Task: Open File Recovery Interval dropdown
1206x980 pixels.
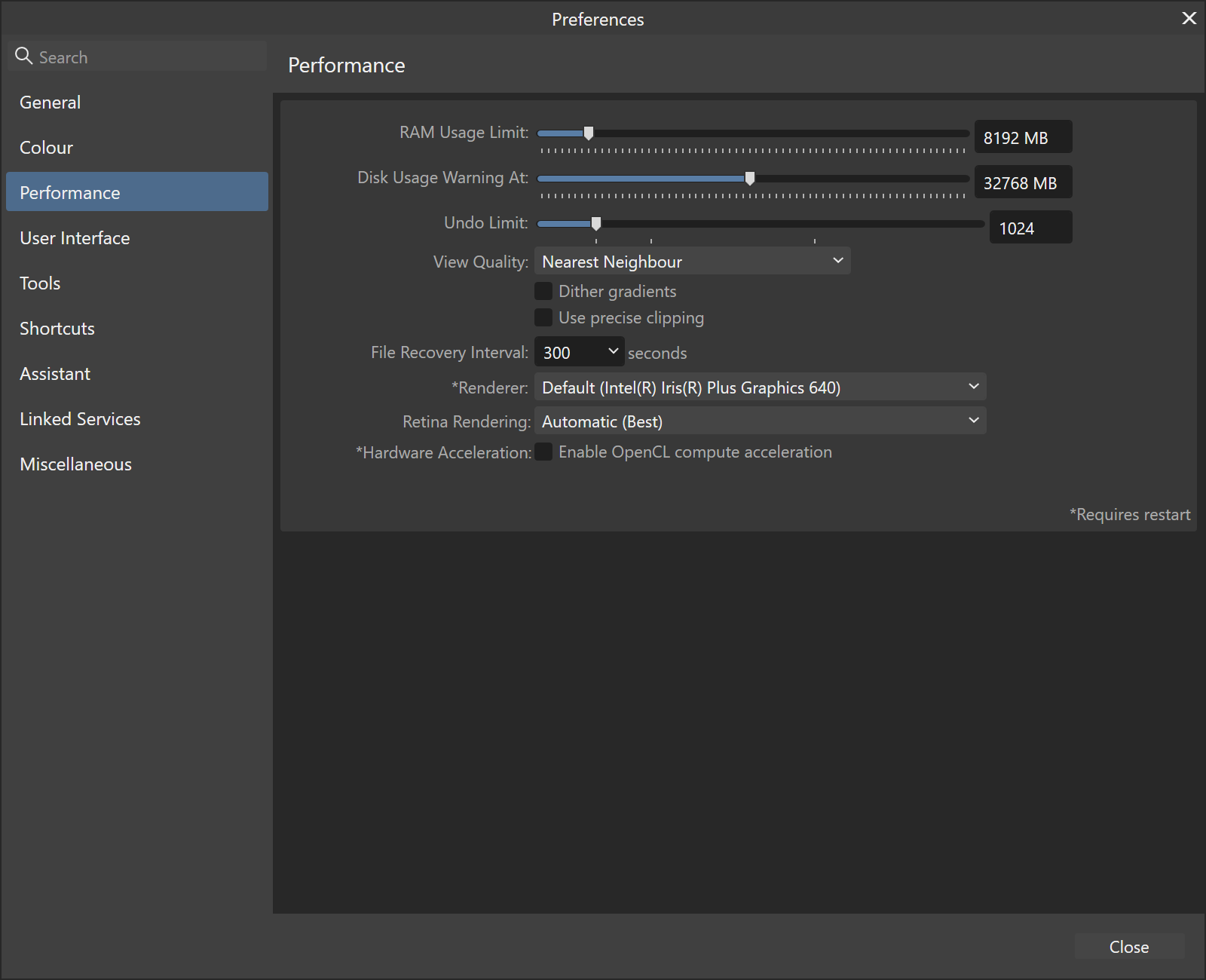Action: coord(579,352)
